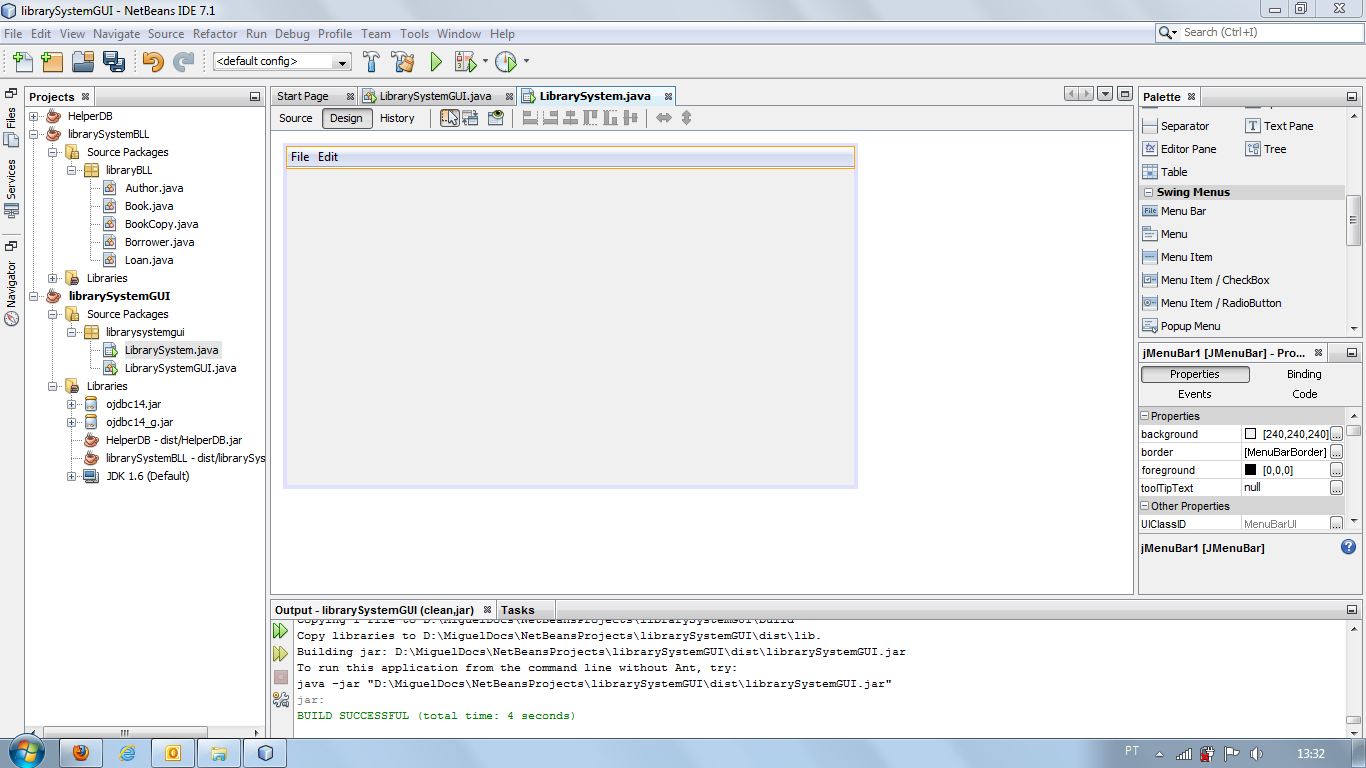The image size is (1366, 768).
Task: Click the Binding tab in the properties pane
Action: click(1303, 374)
